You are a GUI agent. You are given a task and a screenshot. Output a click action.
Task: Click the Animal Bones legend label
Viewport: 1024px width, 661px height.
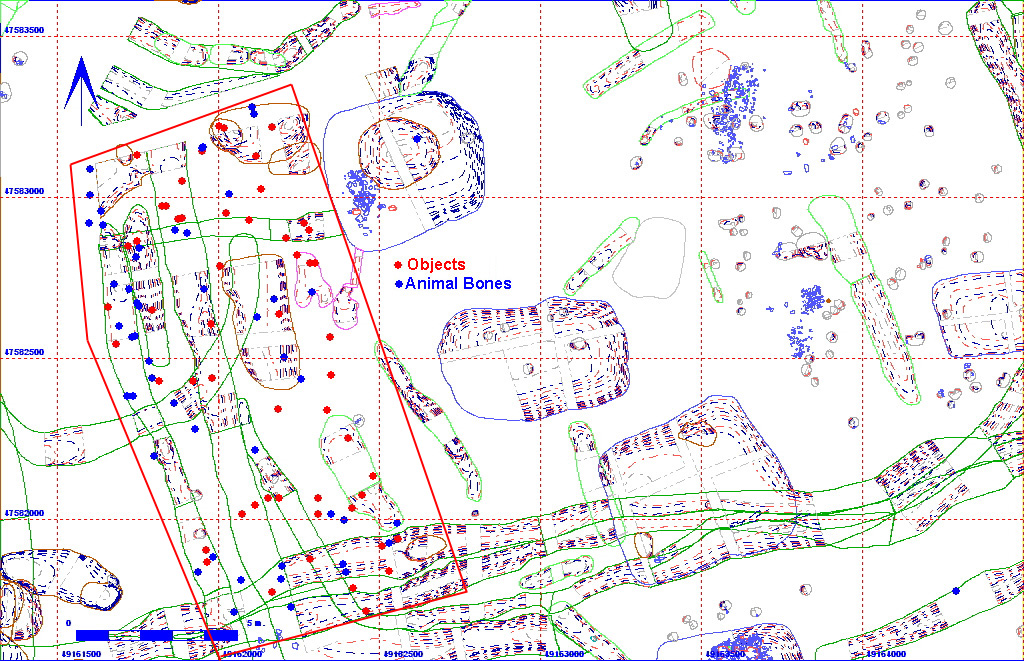pyautogui.click(x=458, y=284)
